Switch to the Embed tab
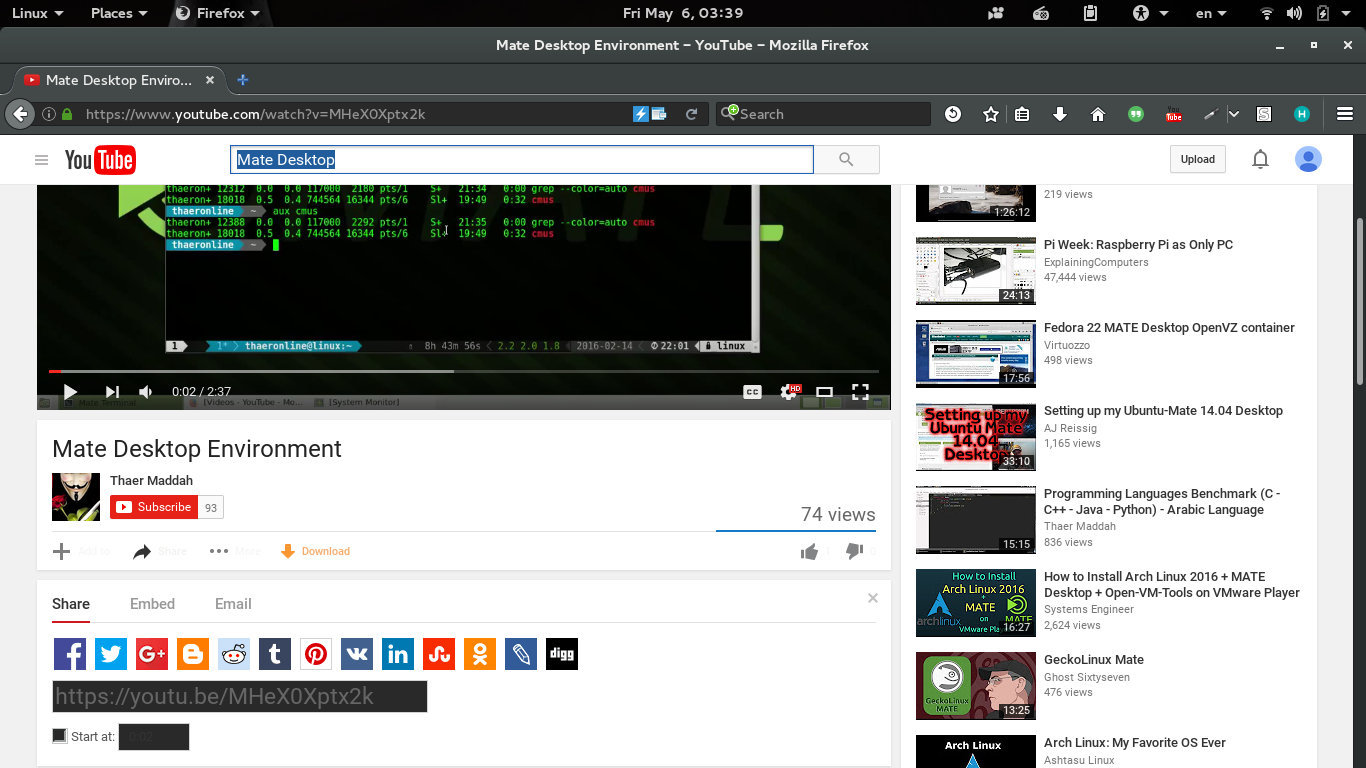The width and height of the screenshot is (1366, 768). coord(152,604)
